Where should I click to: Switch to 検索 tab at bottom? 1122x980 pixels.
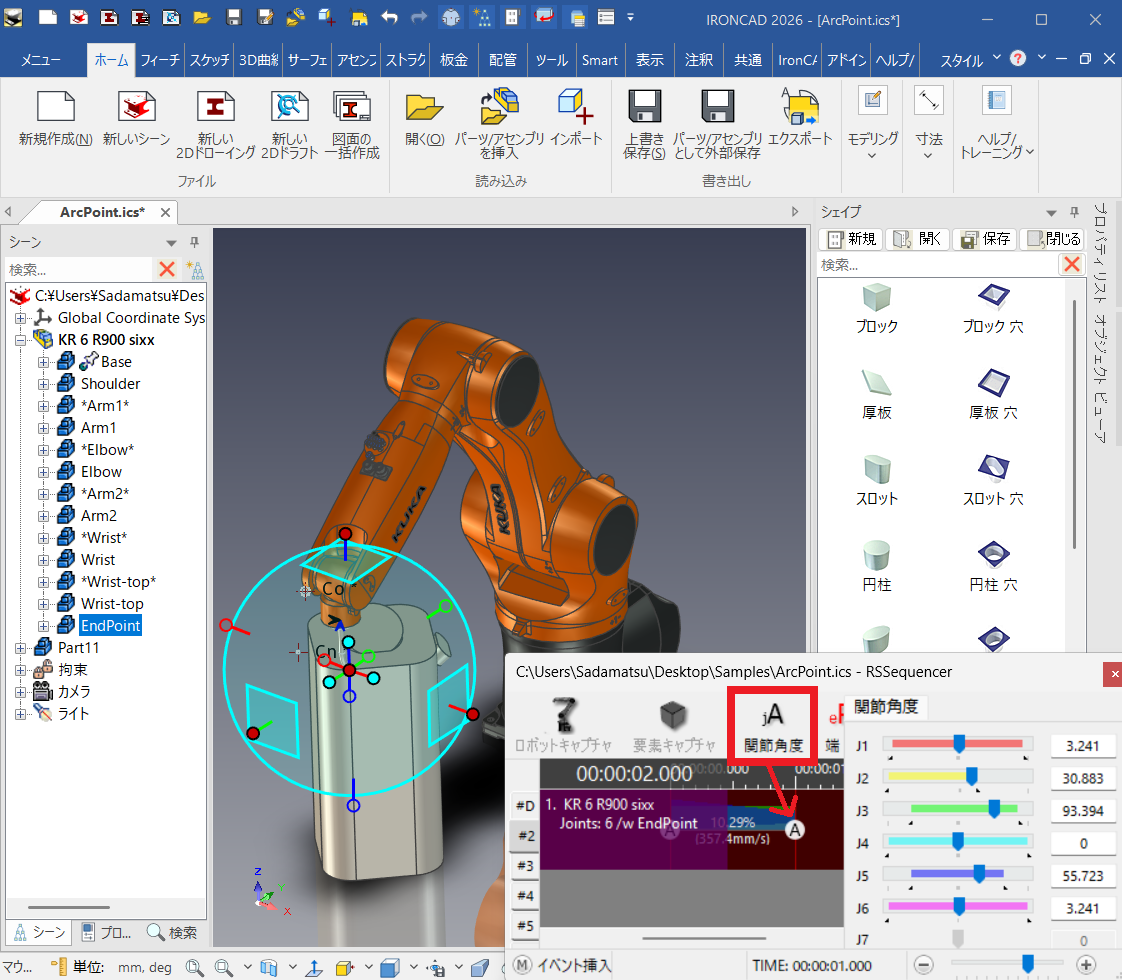click(x=172, y=932)
